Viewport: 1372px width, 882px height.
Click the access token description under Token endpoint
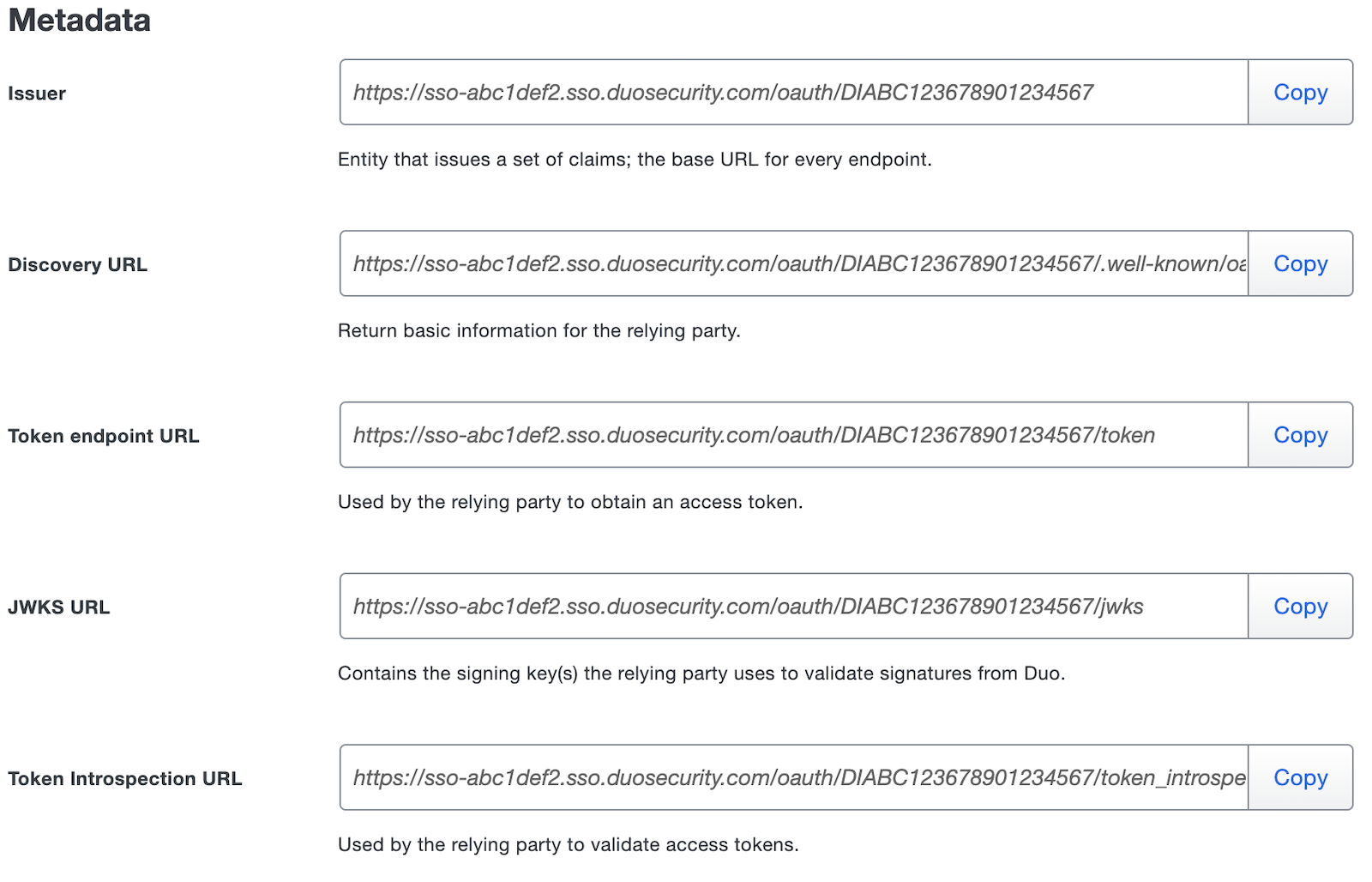click(x=572, y=502)
